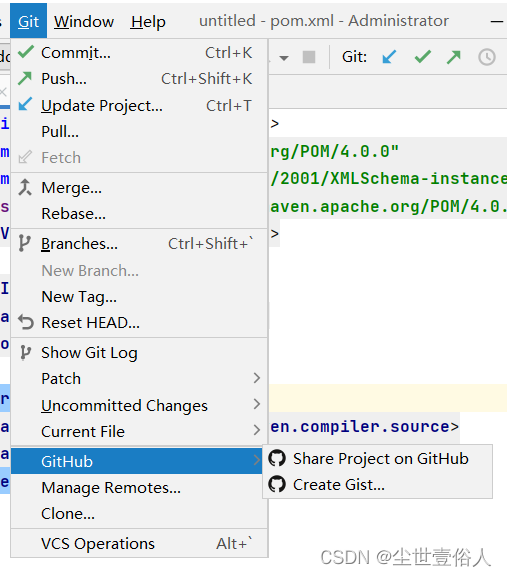This screenshot has height=577, width=507.
Task: Click the rg/POM/4.0.0" editor line
Action: pos(334,151)
